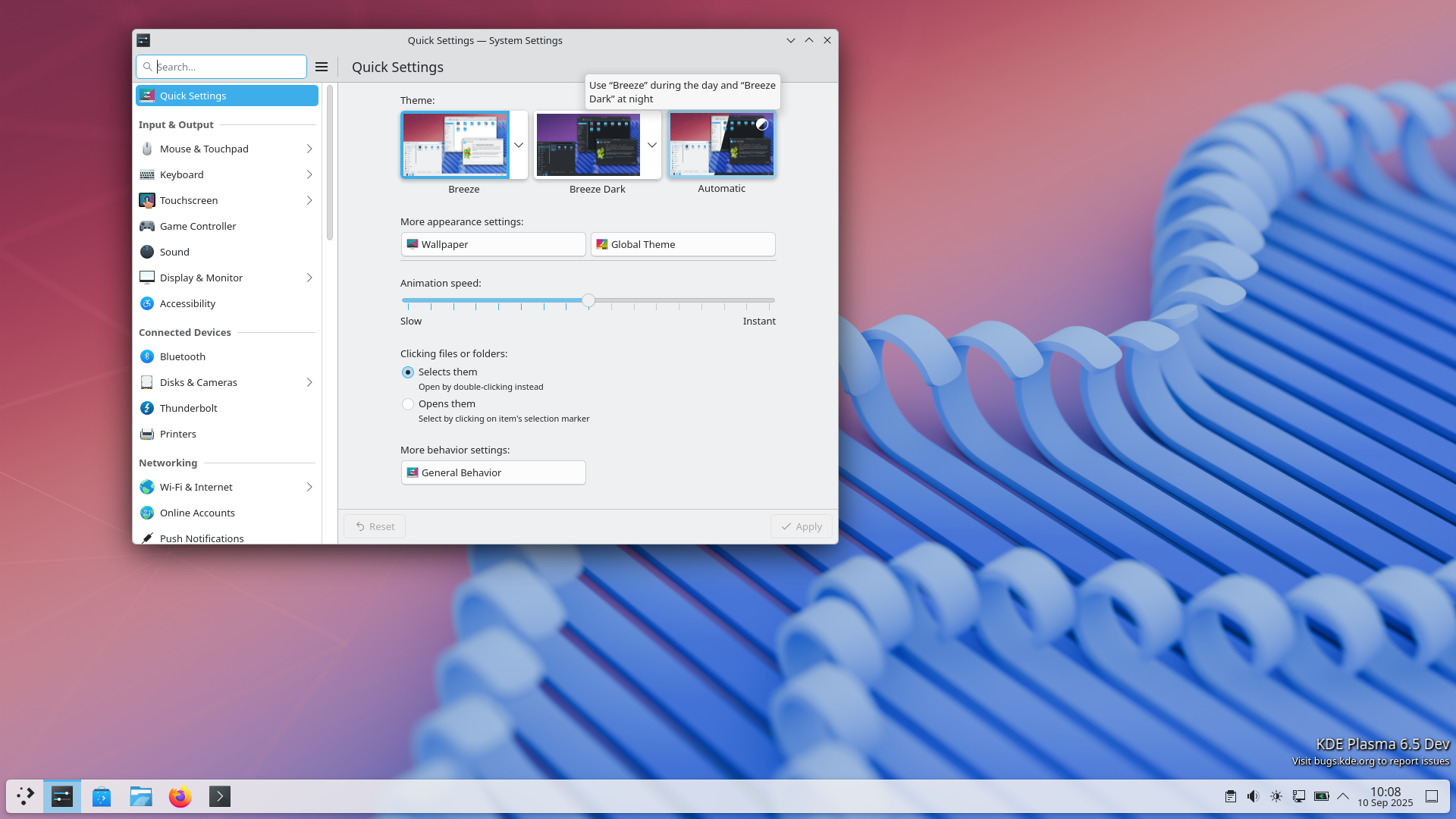The width and height of the screenshot is (1456, 819).
Task: Open brightness and color tray icon
Action: 1276,796
